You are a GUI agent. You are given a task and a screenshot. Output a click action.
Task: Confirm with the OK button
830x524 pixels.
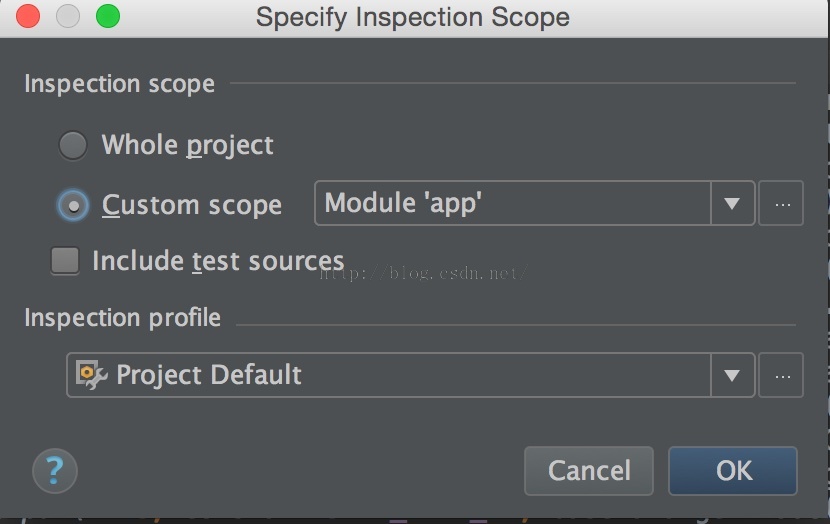pos(733,471)
